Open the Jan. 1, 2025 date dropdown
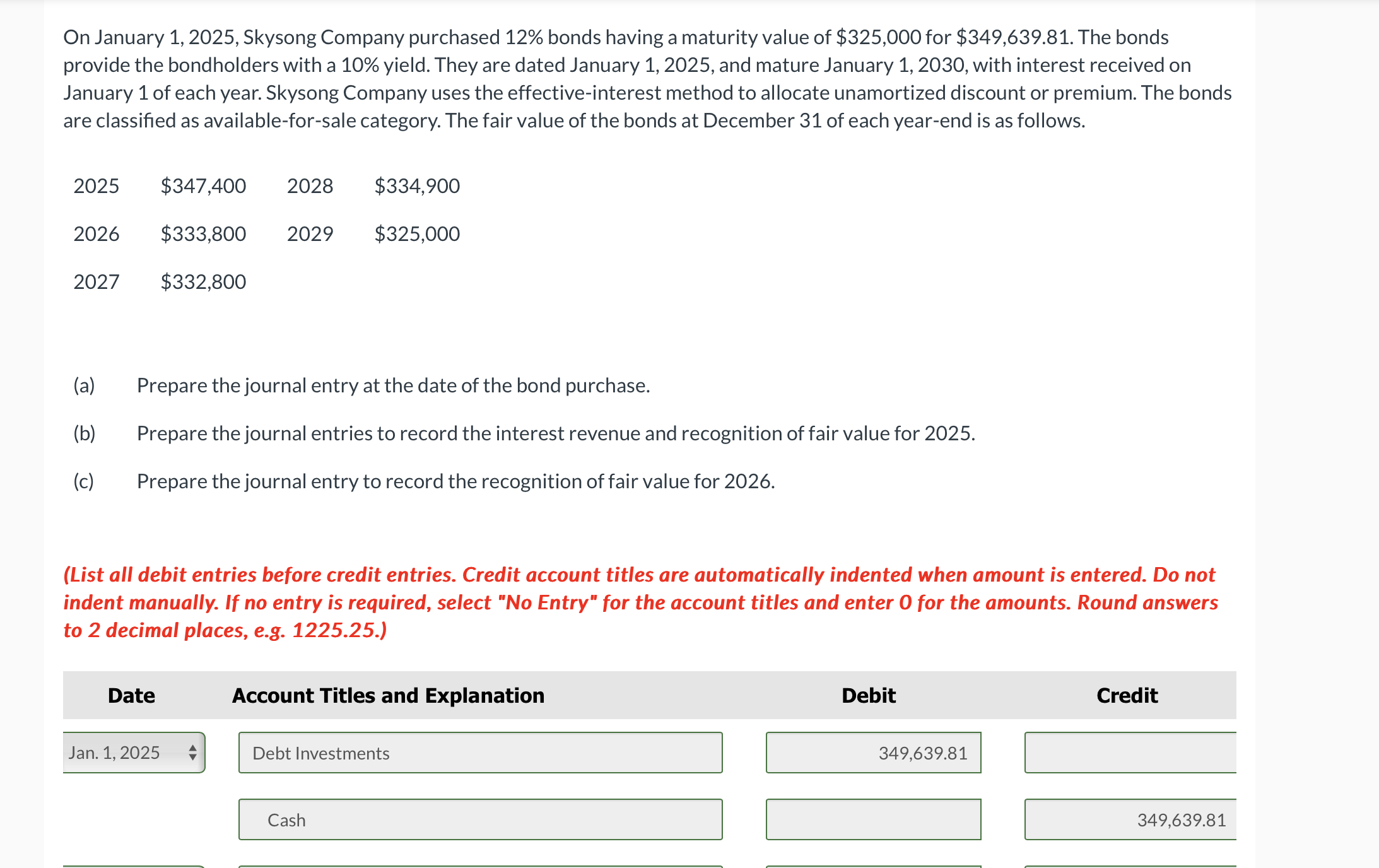This screenshot has width=1379, height=868. pyautogui.click(x=134, y=752)
